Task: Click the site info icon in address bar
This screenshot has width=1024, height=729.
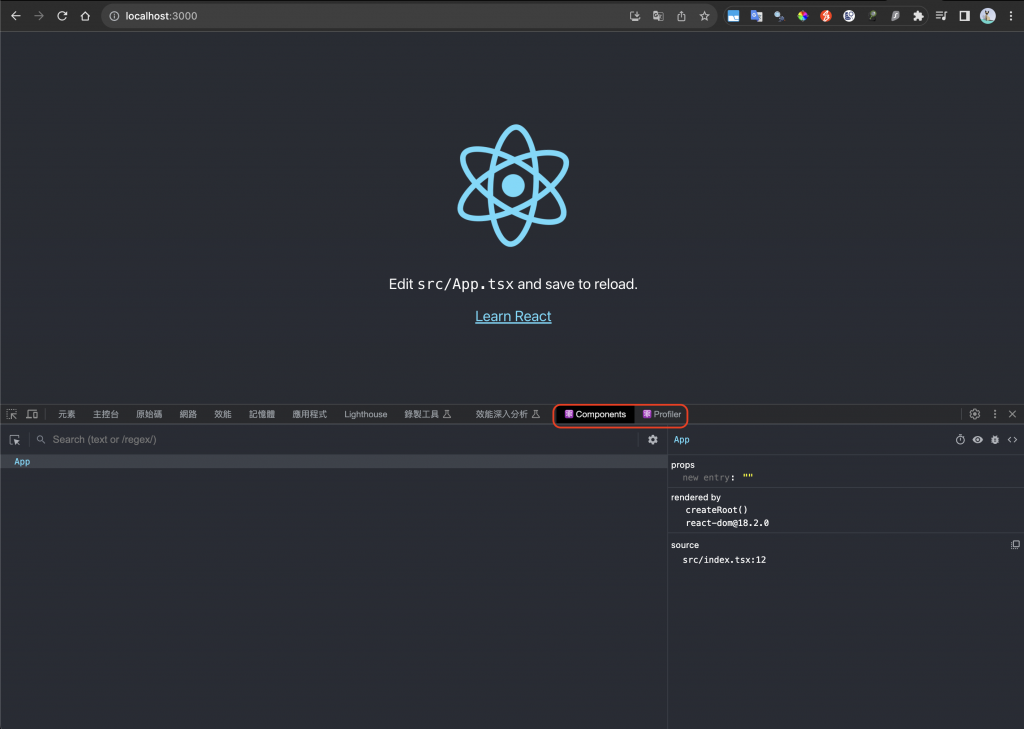Action: click(x=114, y=16)
